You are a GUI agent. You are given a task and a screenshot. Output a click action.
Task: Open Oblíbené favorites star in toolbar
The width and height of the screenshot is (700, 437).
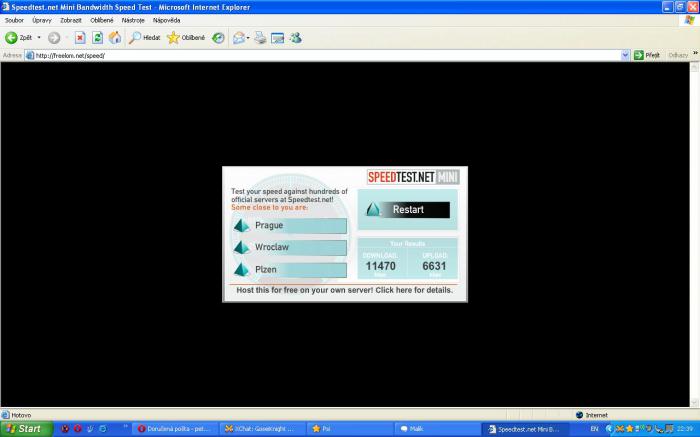pyautogui.click(x=186, y=38)
